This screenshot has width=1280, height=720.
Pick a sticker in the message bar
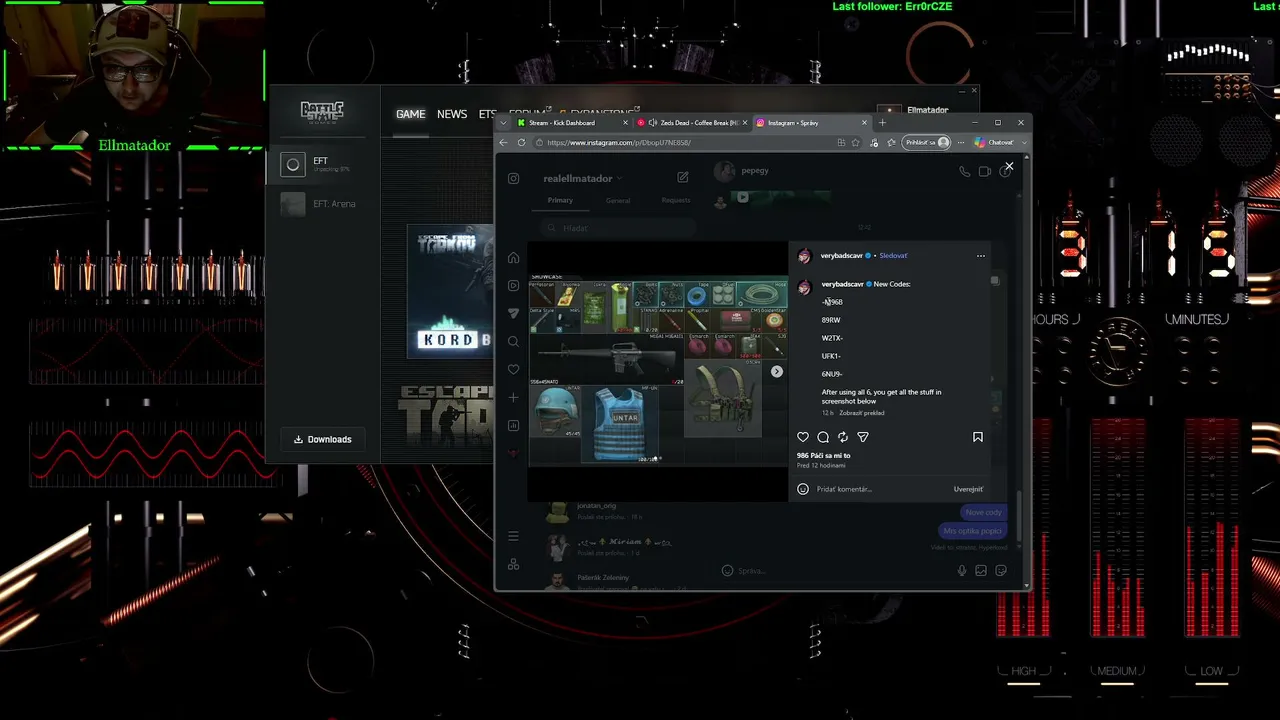[1000, 571]
